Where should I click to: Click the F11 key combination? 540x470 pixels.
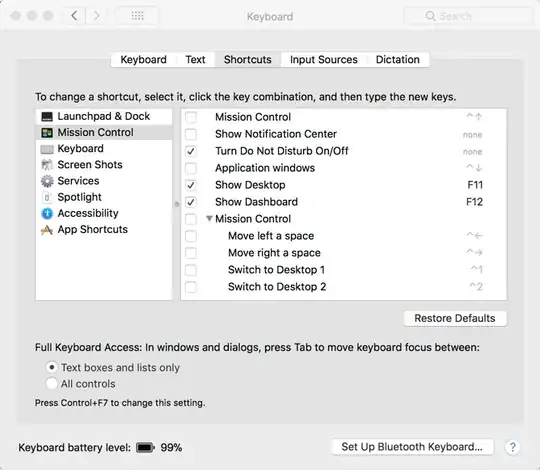coord(475,185)
